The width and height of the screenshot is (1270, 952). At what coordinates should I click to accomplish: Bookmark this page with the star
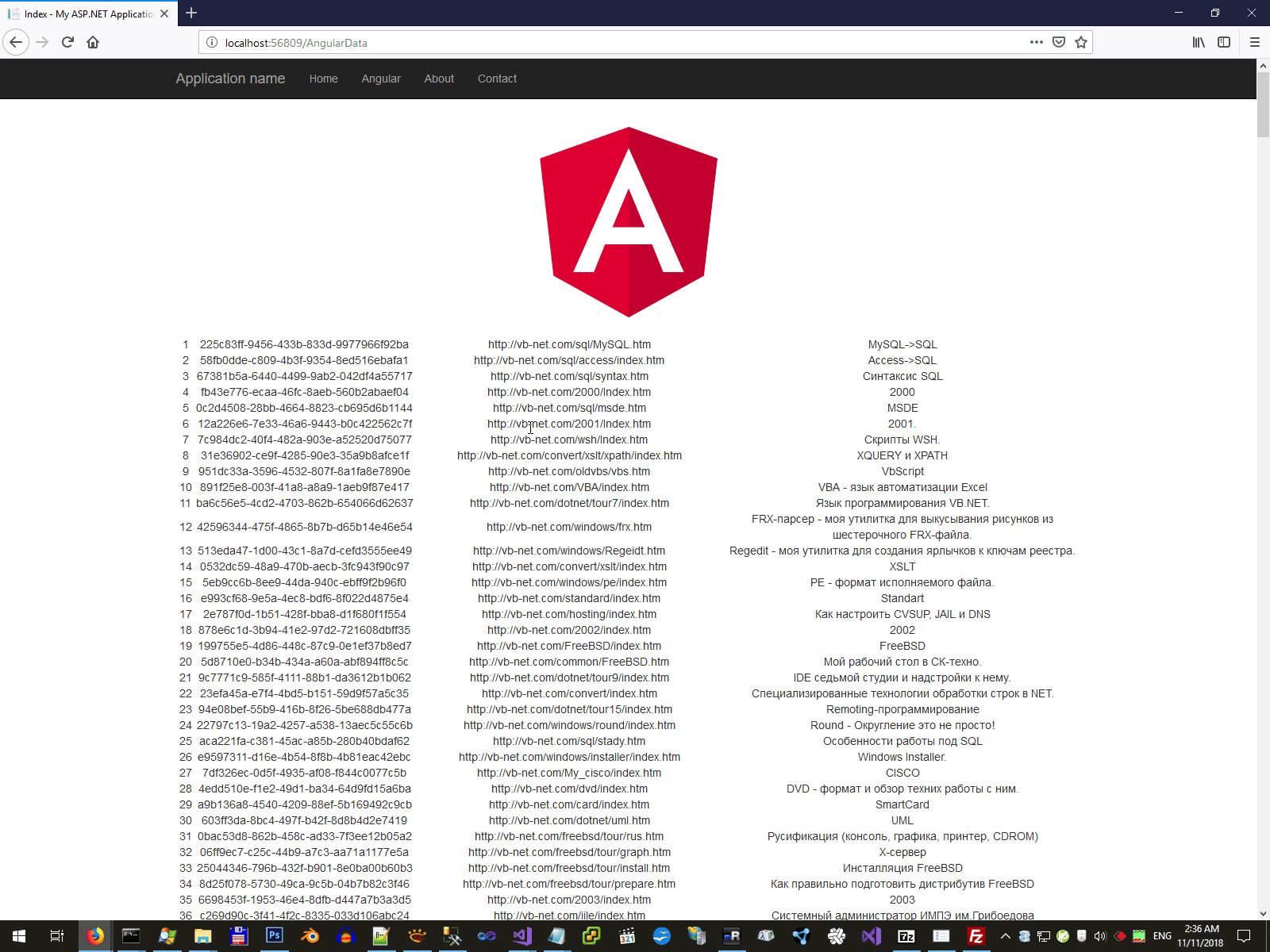pyautogui.click(x=1081, y=42)
